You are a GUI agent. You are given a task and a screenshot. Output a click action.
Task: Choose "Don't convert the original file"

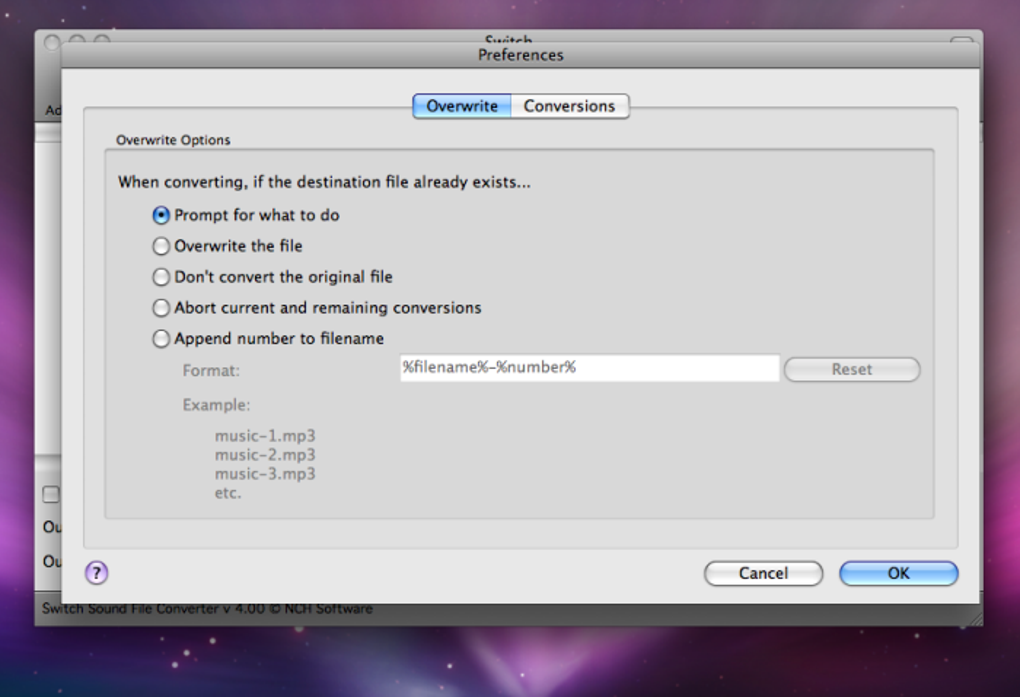coord(273,277)
